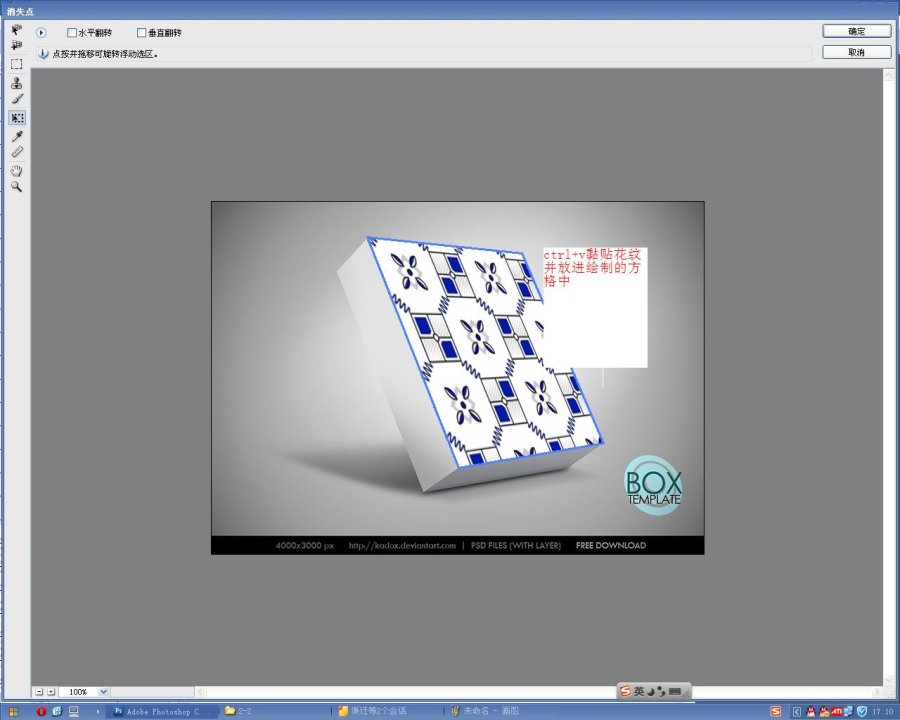Click the blue info icon beside the hint text
The width and height of the screenshot is (900, 720).
point(43,54)
